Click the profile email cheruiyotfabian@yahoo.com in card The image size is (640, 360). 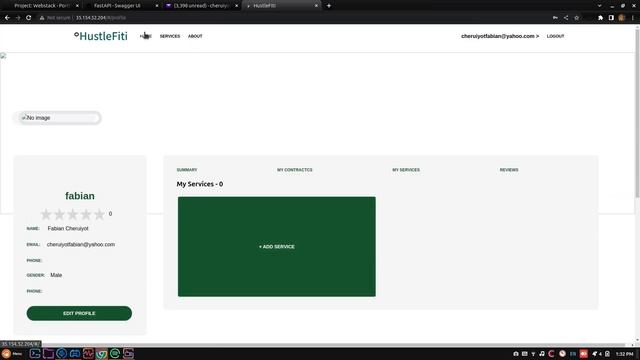click(81, 244)
